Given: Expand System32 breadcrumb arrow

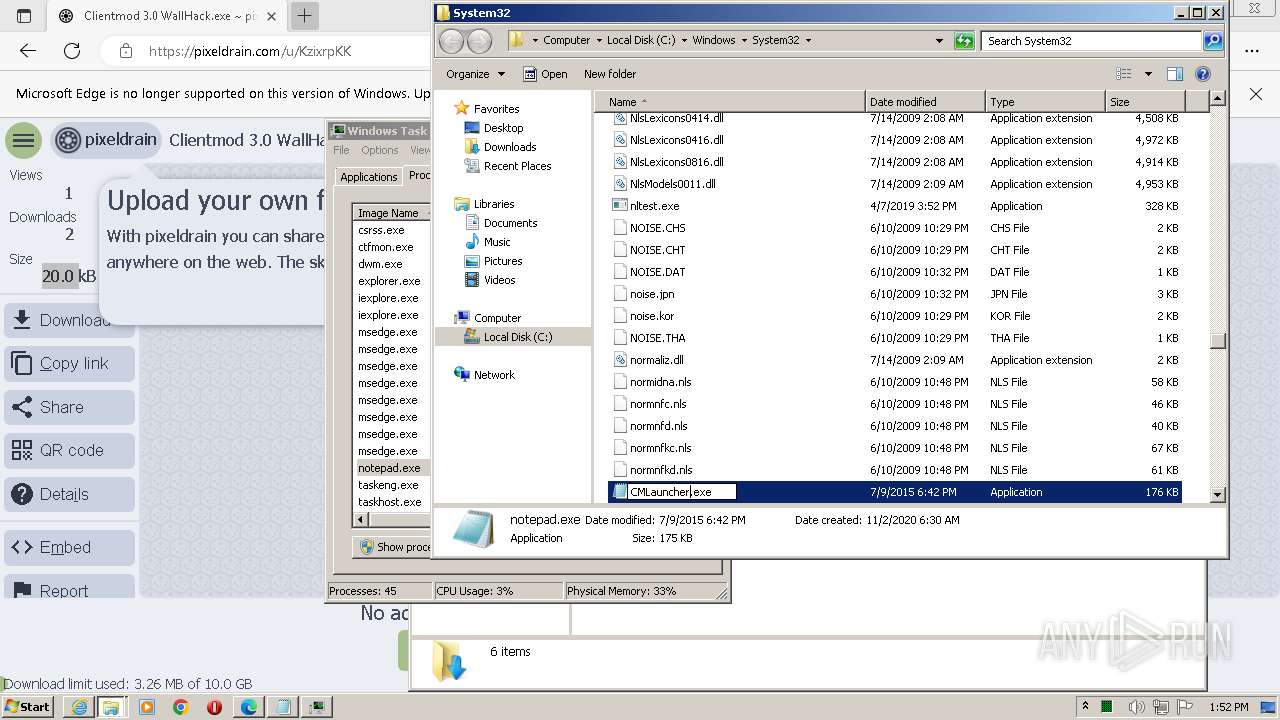Looking at the screenshot, I should click(x=808, y=41).
